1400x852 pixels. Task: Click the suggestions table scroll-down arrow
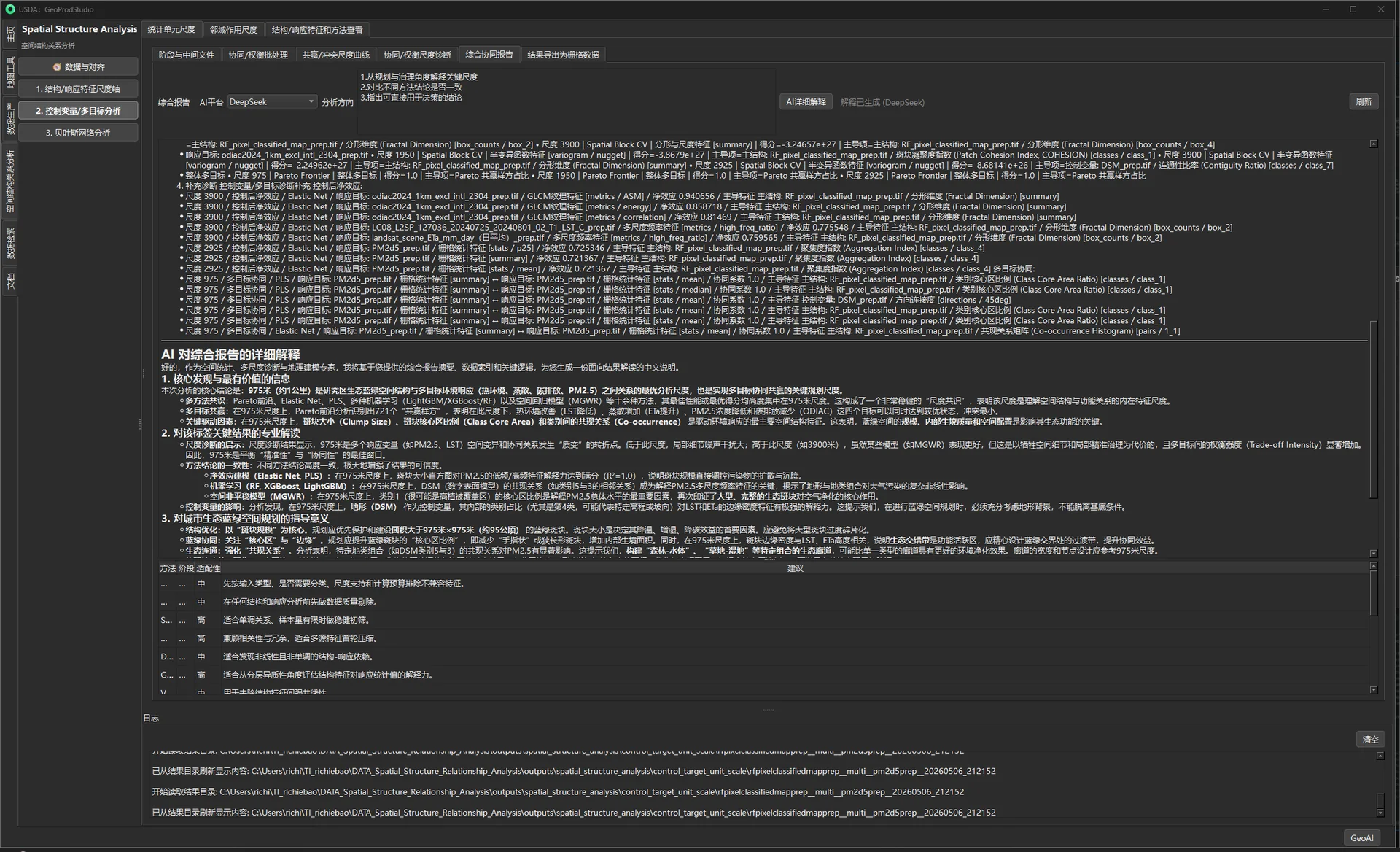(x=1374, y=689)
